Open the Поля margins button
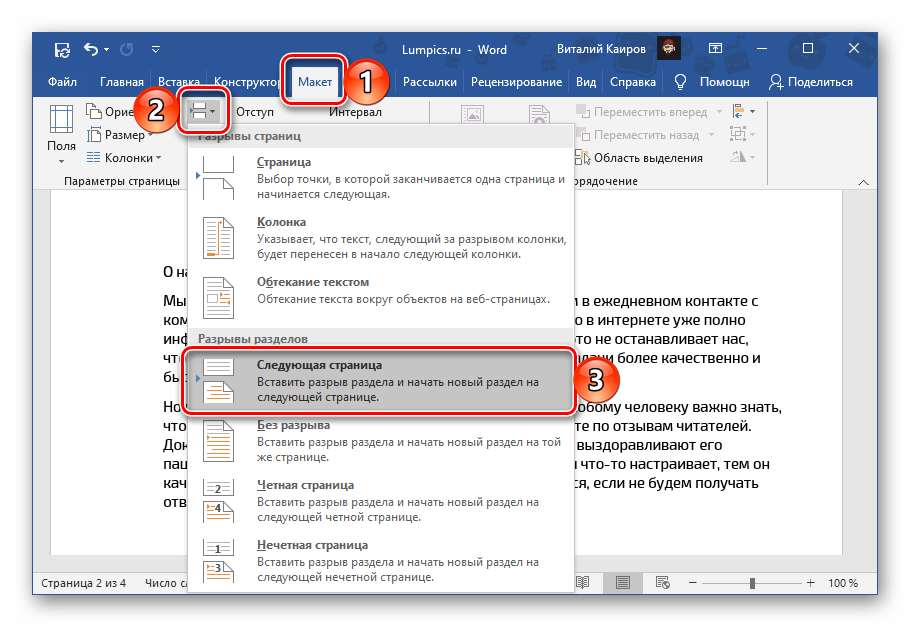 coord(62,134)
